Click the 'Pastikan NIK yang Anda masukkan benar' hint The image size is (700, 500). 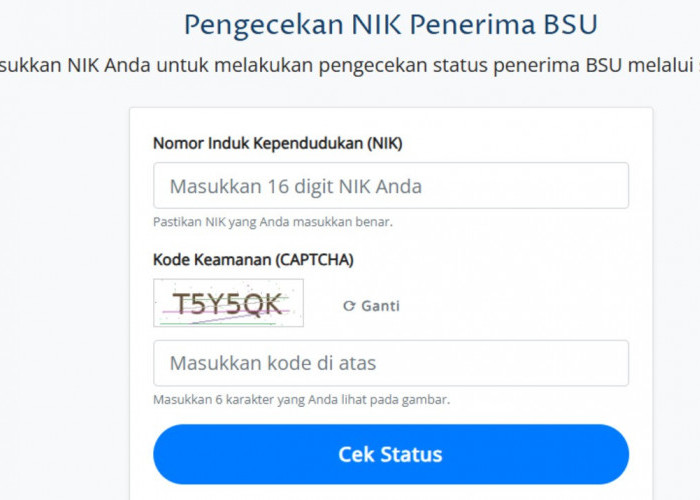(272, 222)
